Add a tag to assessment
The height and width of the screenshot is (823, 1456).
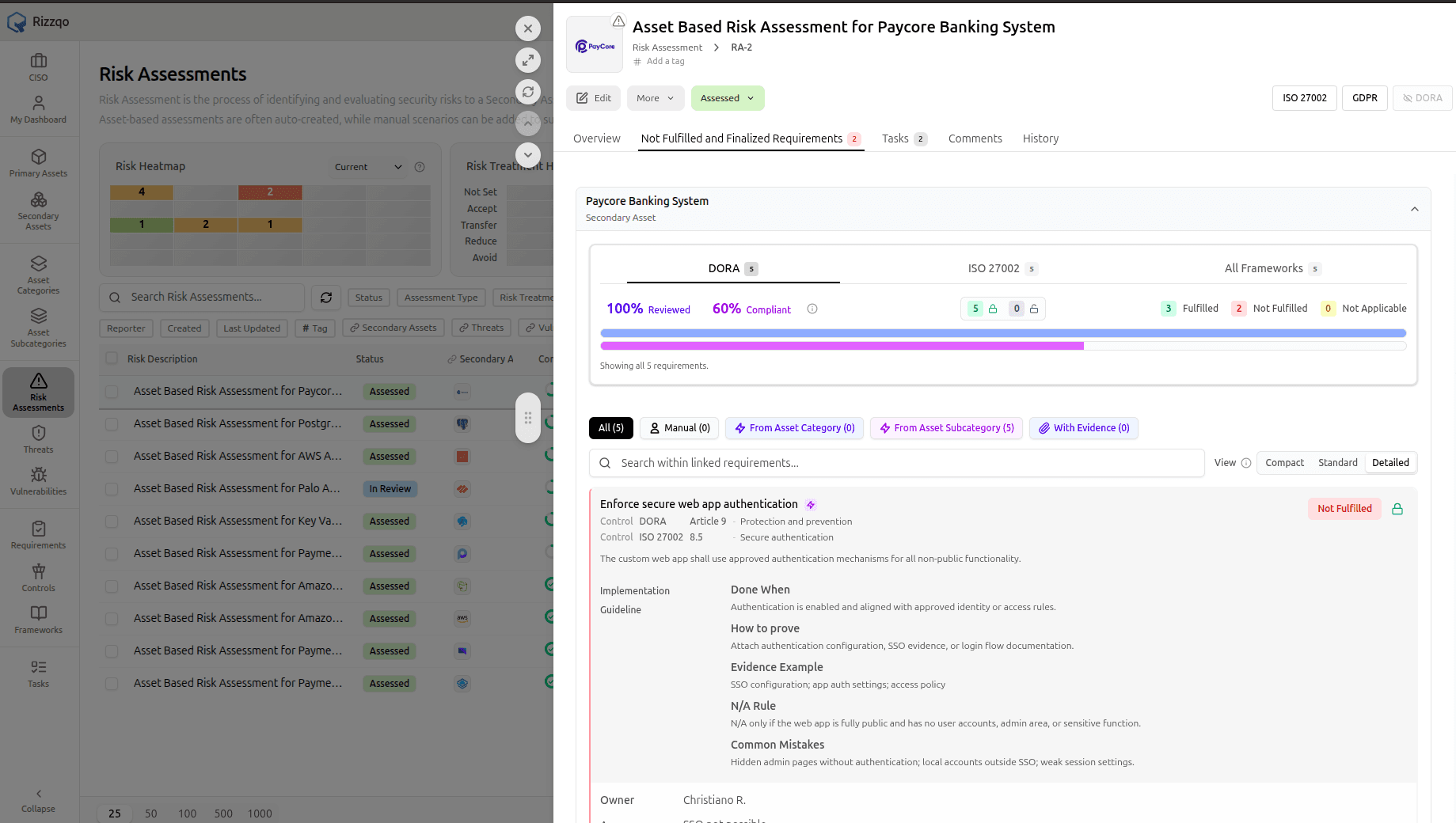tap(659, 61)
